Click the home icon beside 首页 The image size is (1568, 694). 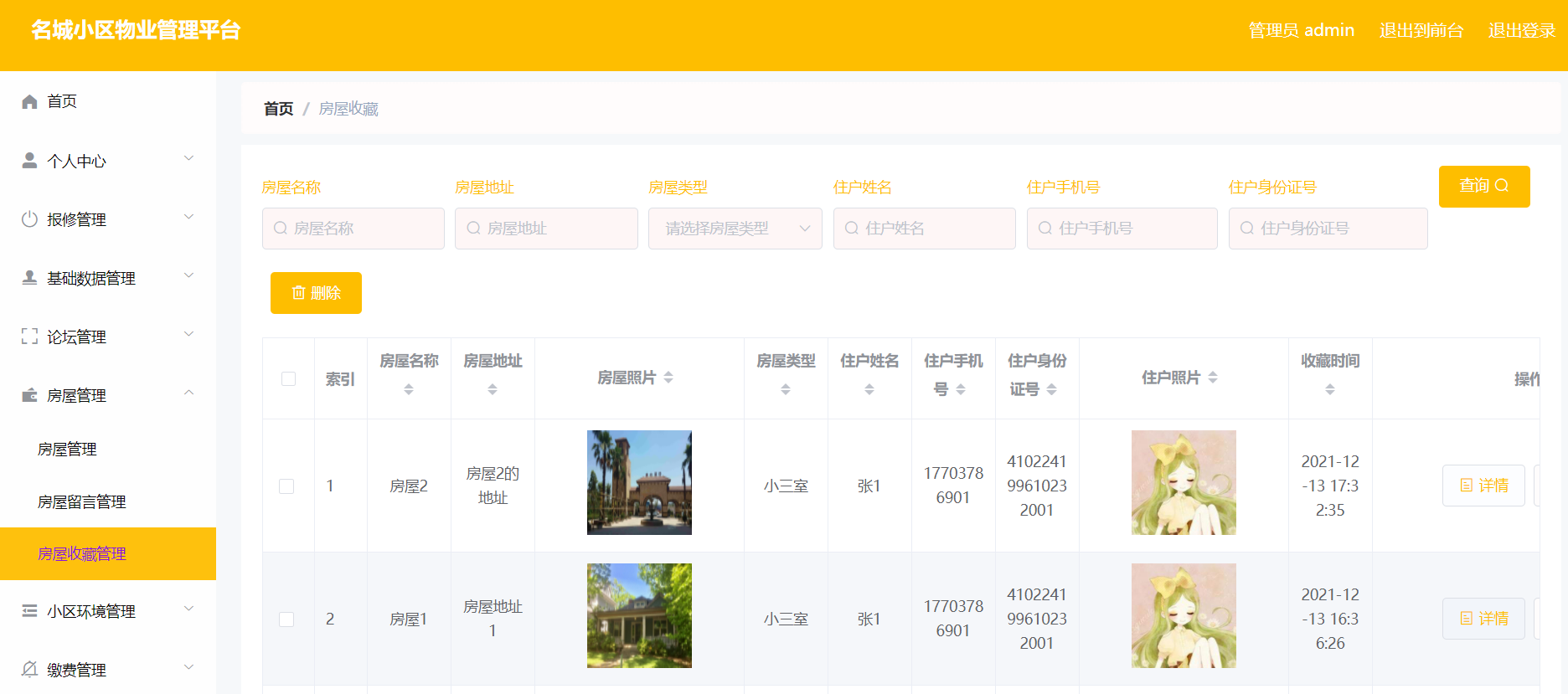(29, 101)
